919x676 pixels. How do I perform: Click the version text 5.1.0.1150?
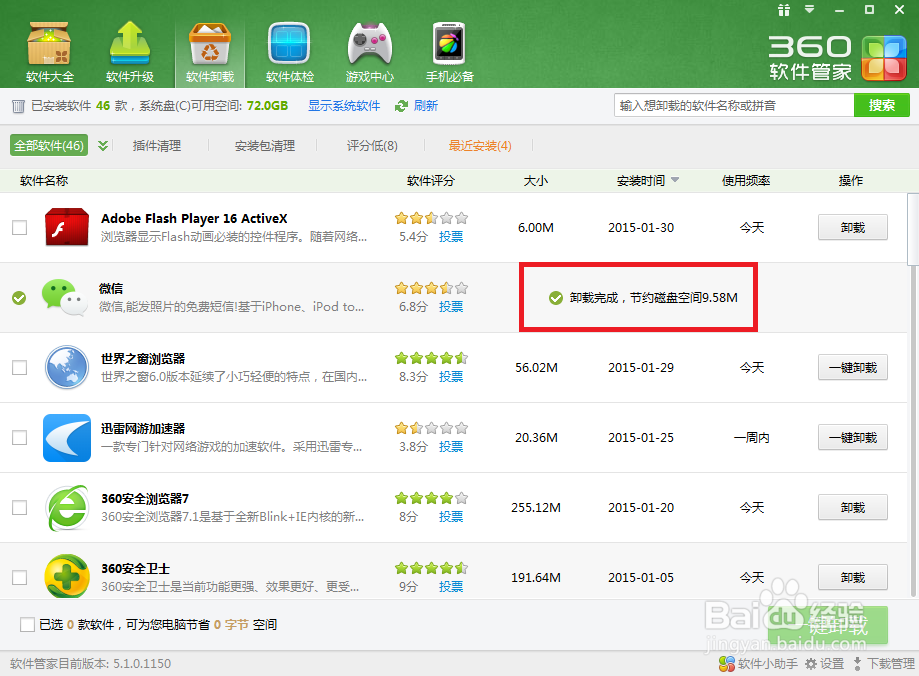142,664
